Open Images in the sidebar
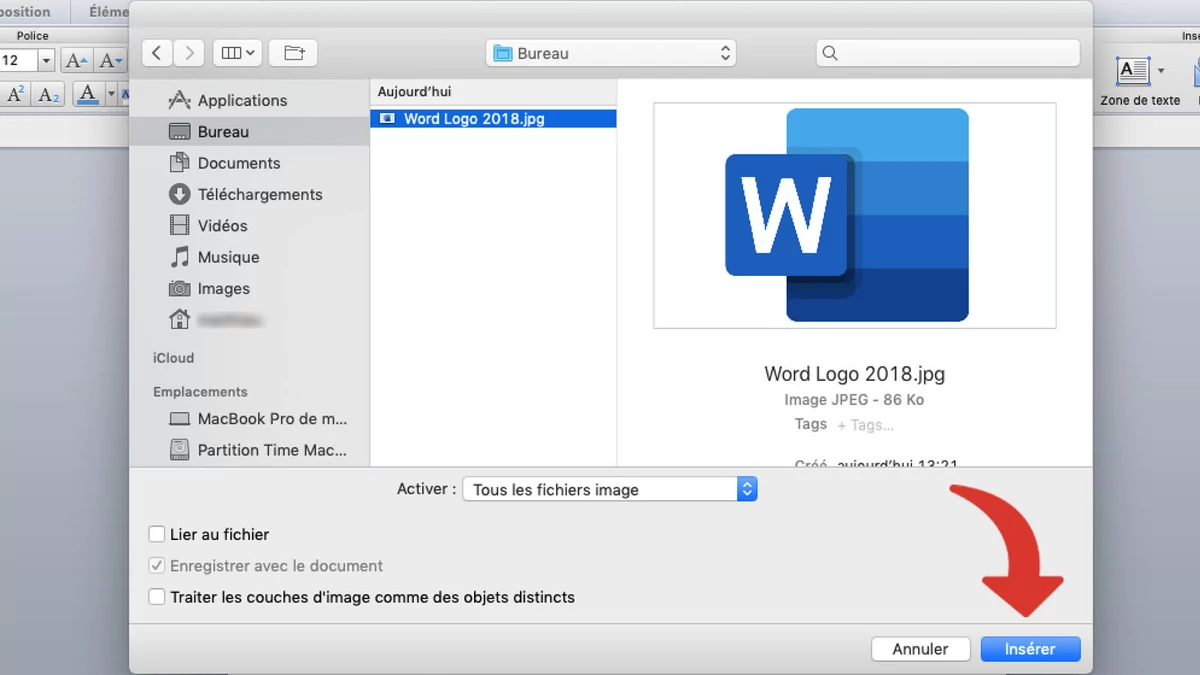This screenshot has width=1200, height=675. 250,289
